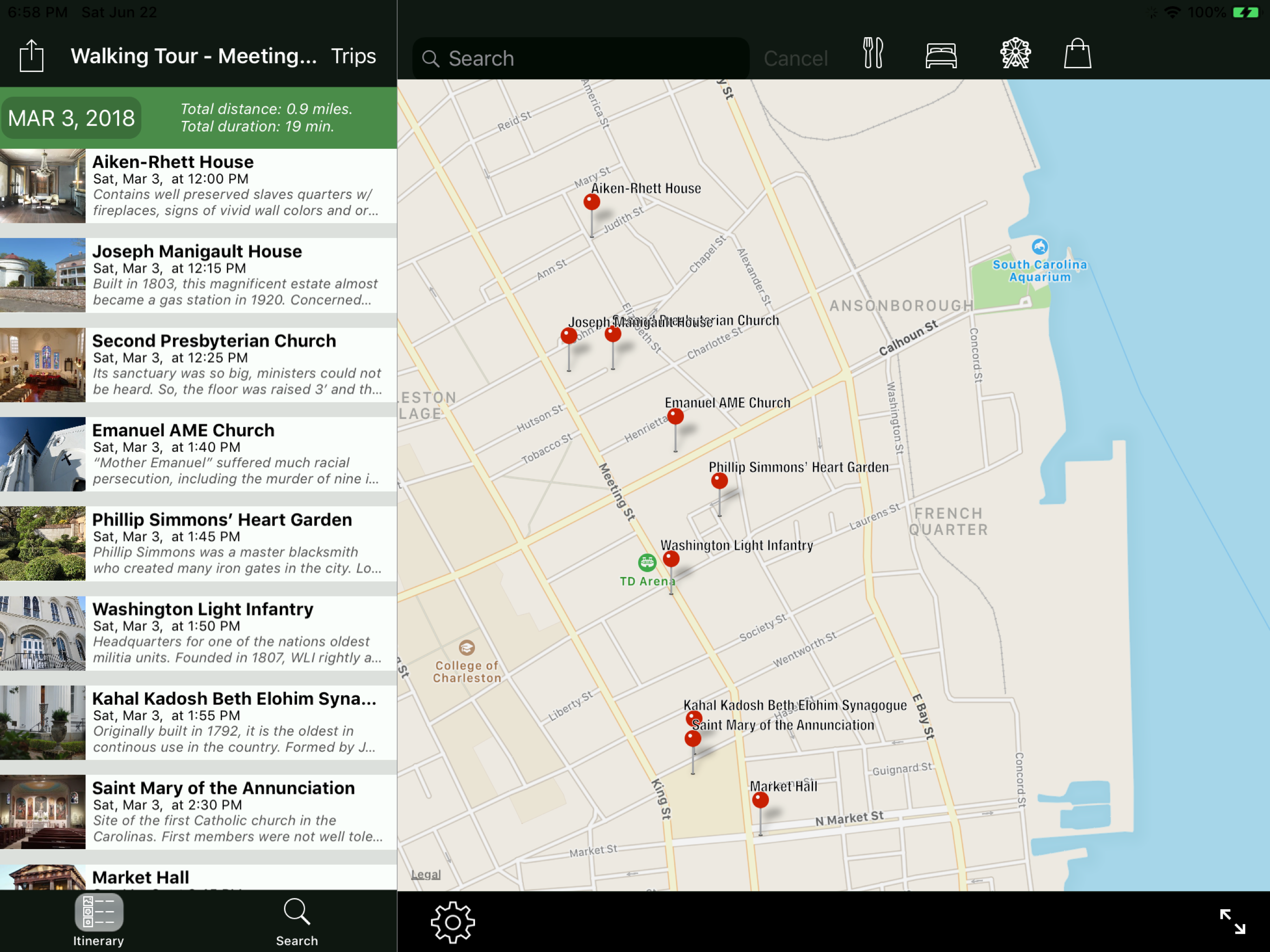Select the Washington Light Infantry map pin
This screenshot has height=952, width=1270.
pyautogui.click(x=671, y=559)
